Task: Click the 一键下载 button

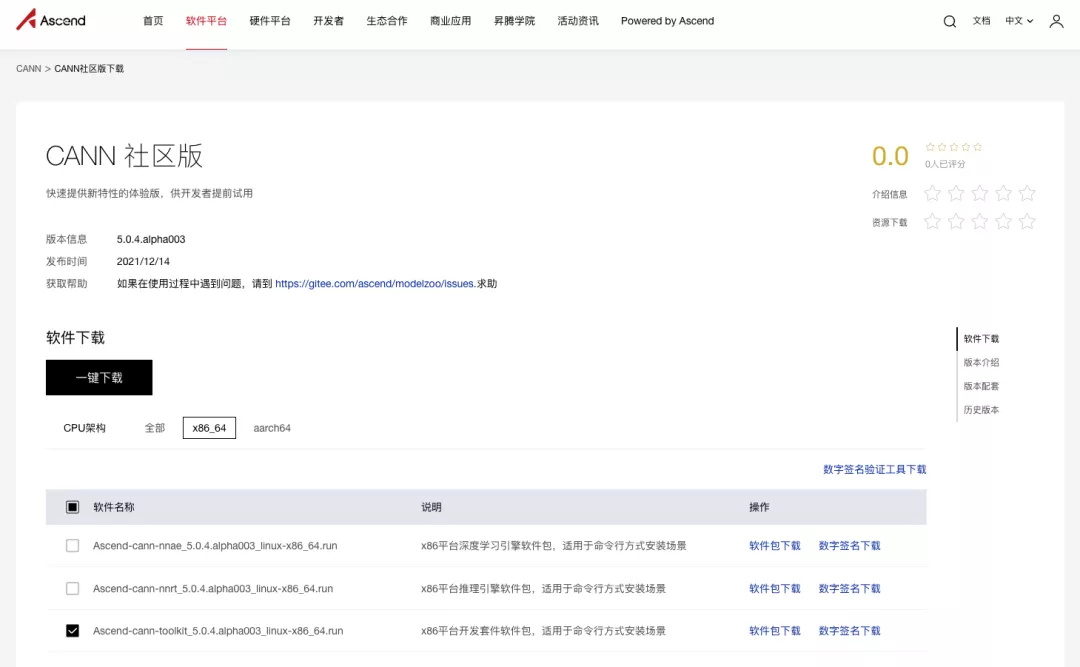Action: (x=99, y=378)
